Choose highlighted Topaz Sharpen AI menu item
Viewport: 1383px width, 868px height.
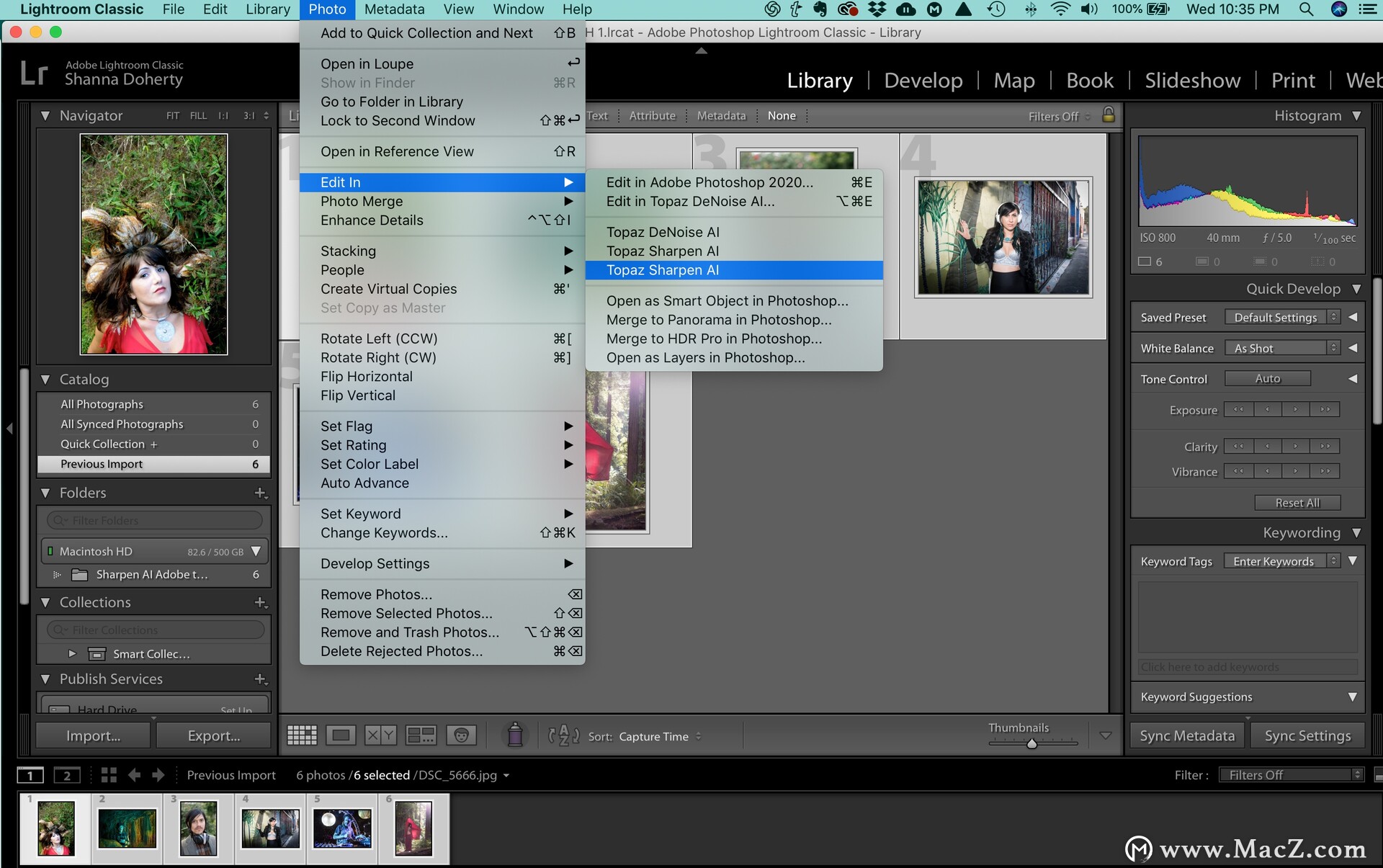pyautogui.click(x=734, y=270)
